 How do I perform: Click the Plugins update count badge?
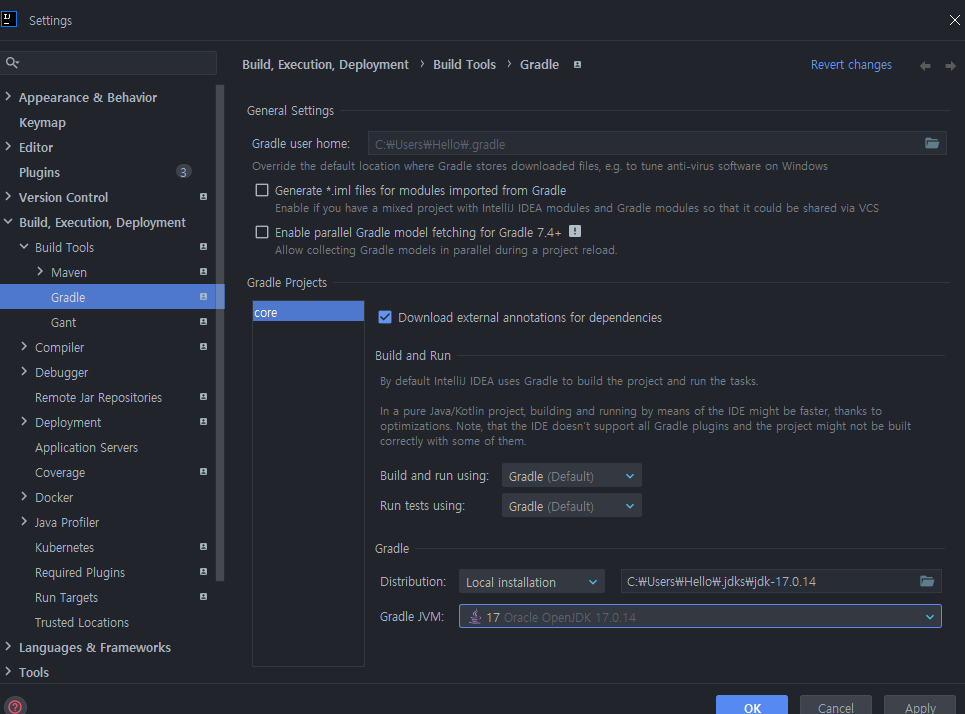point(183,172)
